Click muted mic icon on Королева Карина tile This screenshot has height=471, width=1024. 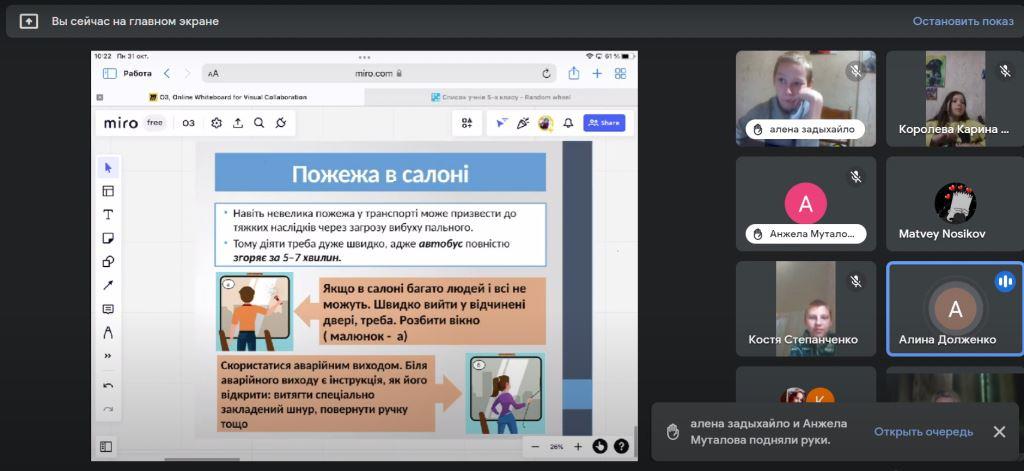(1005, 71)
